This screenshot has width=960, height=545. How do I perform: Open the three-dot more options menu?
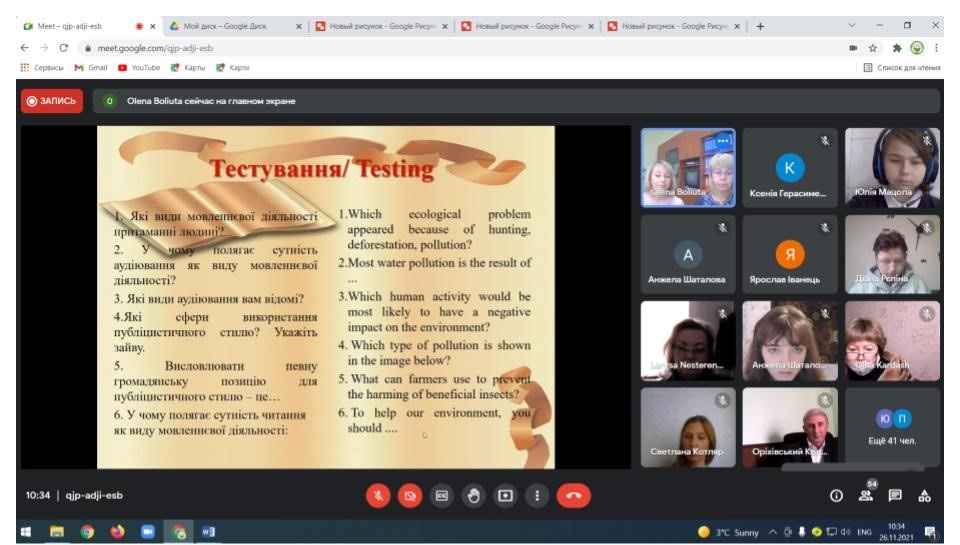pyautogui.click(x=538, y=495)
